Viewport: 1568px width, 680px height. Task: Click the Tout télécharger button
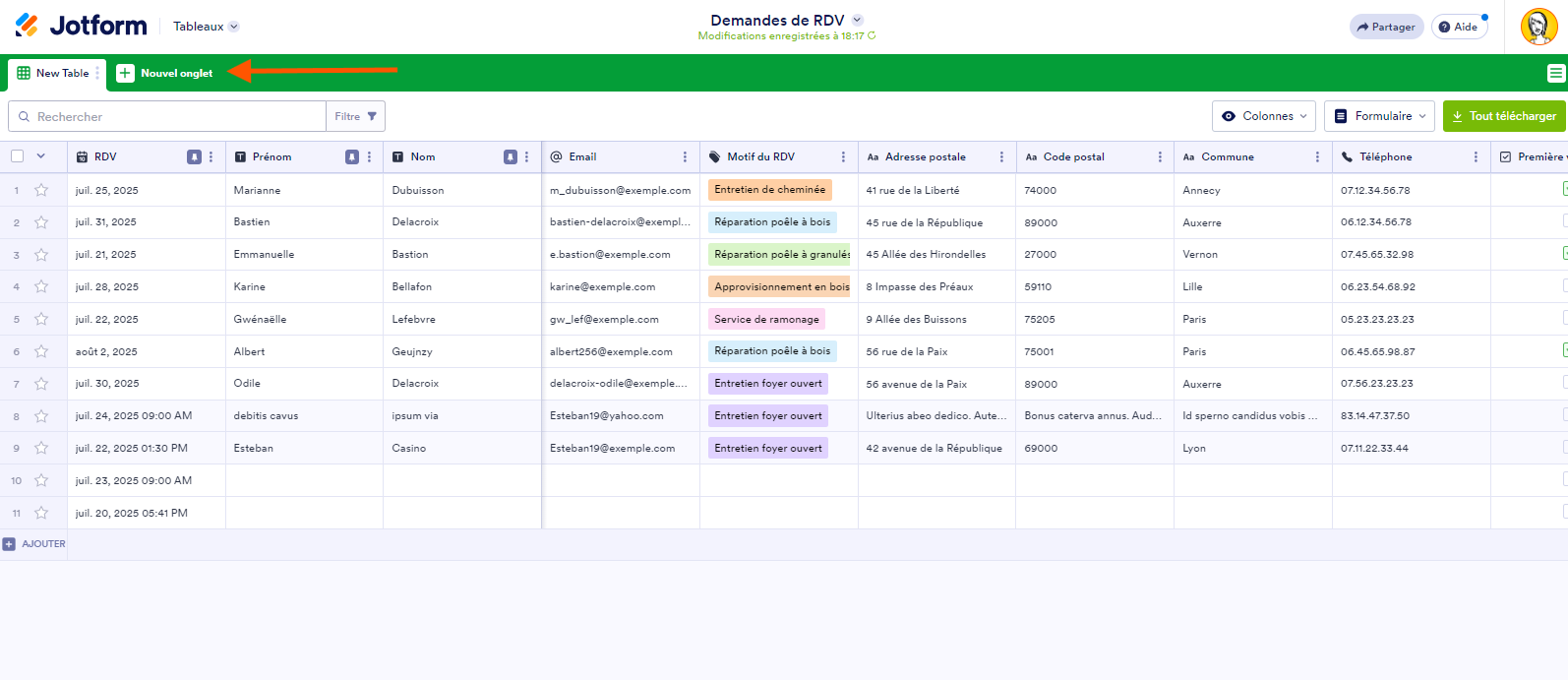coord(1503,116)
